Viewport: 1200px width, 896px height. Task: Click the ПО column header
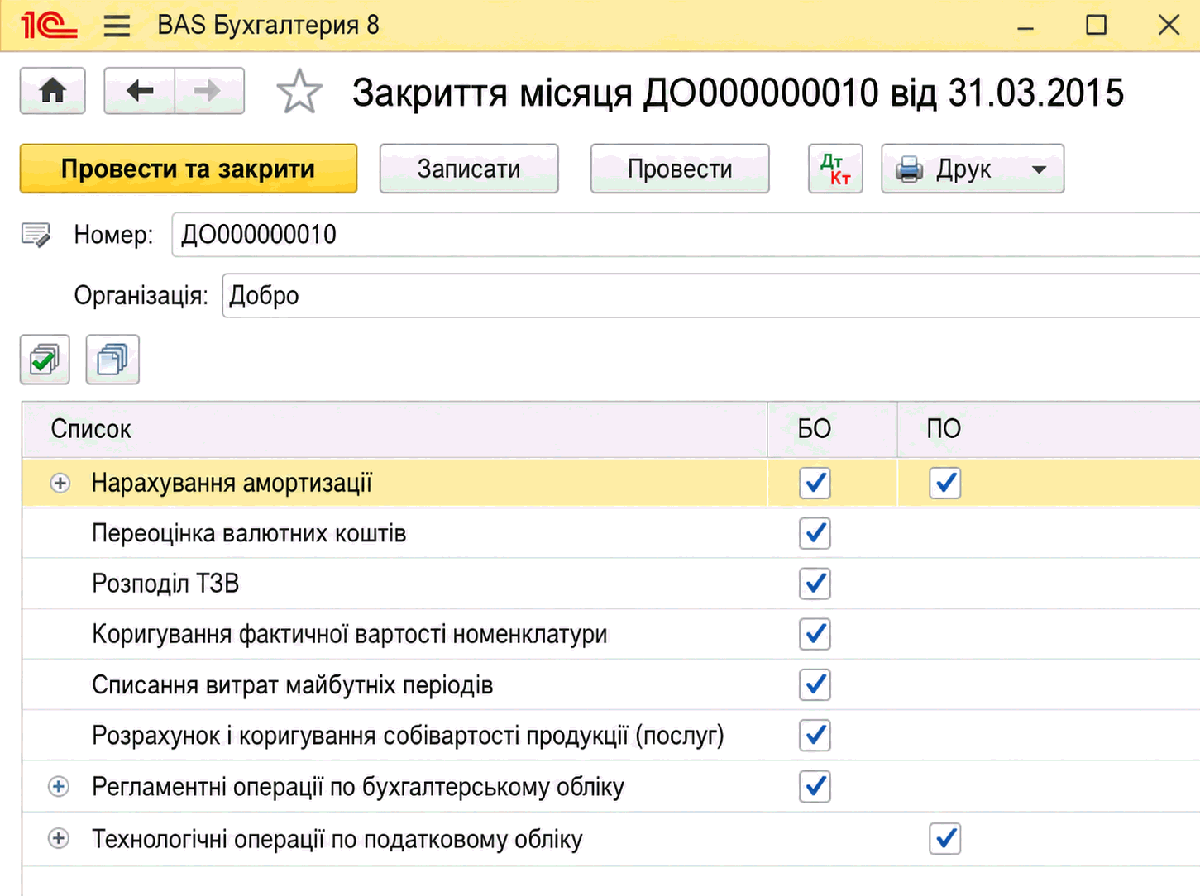point(1048,430)
